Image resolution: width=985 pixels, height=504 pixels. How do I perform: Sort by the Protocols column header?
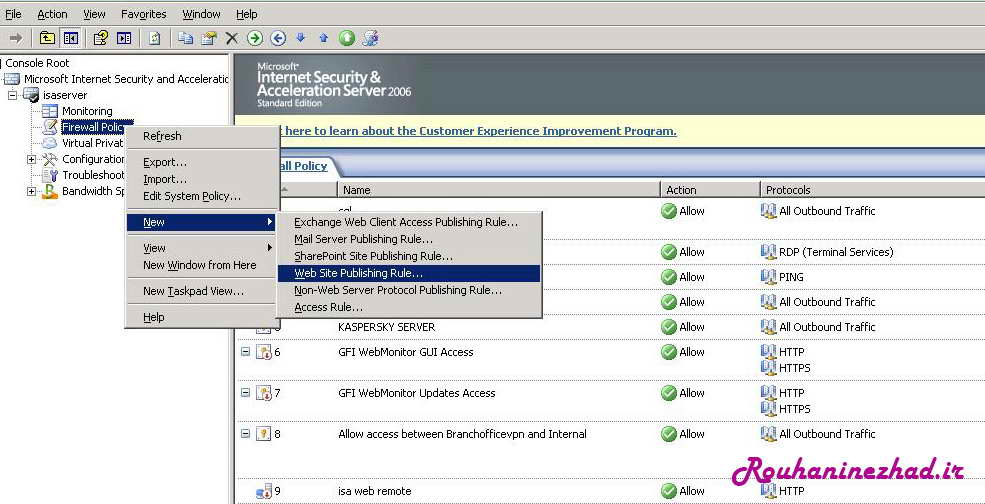(x=873, y=190)
